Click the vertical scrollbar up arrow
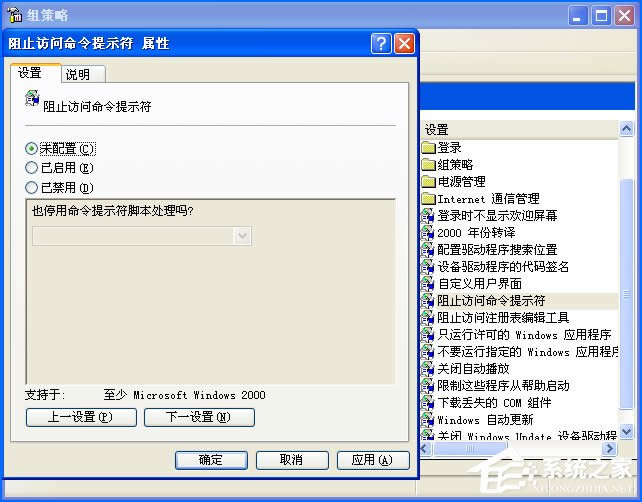This screenshot has height=502, width=642. (x=626, y=129)
